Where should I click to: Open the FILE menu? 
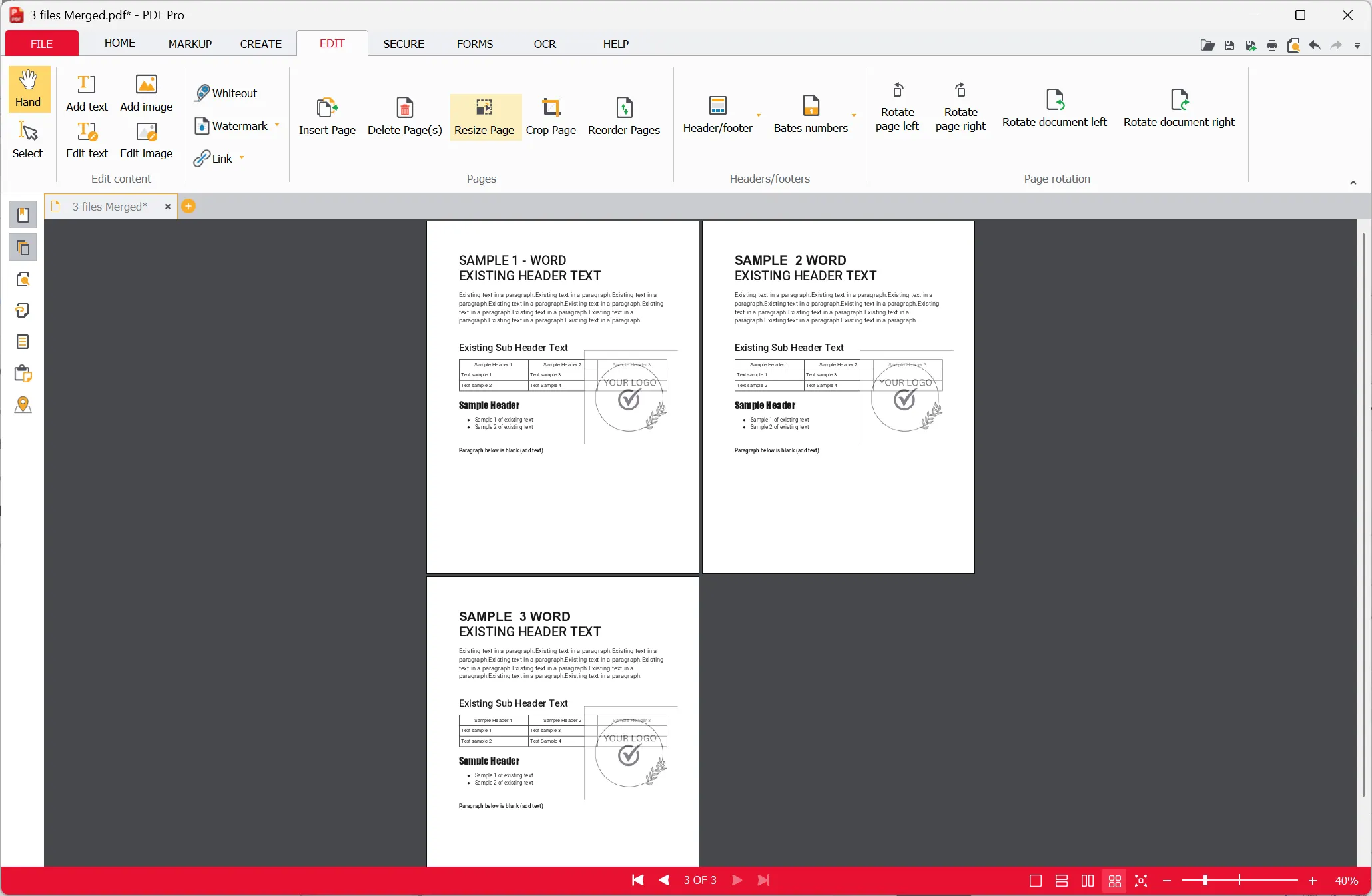[x=41, y=43]
